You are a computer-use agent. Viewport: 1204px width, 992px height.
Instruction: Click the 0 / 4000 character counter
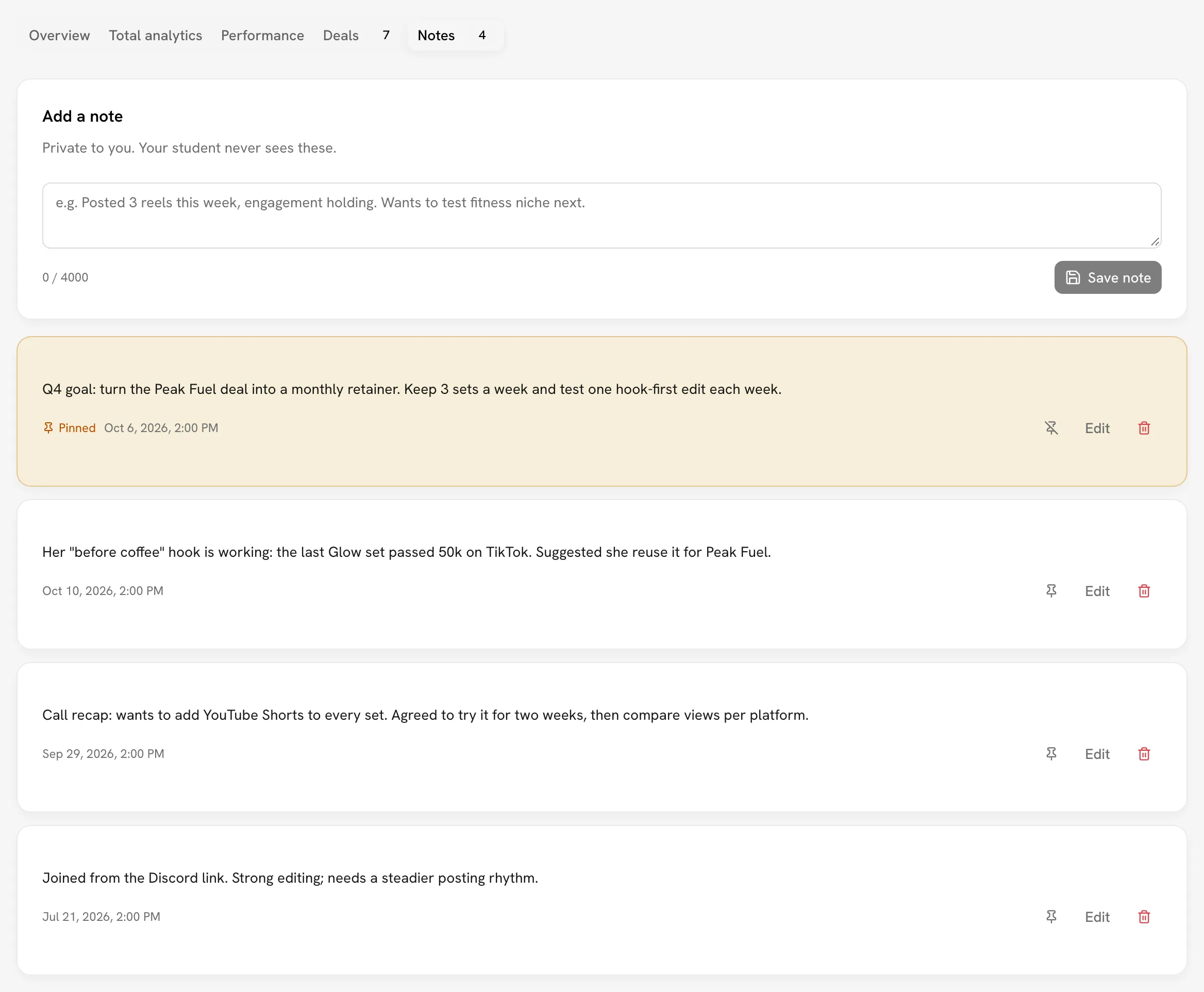coord(65,278)
